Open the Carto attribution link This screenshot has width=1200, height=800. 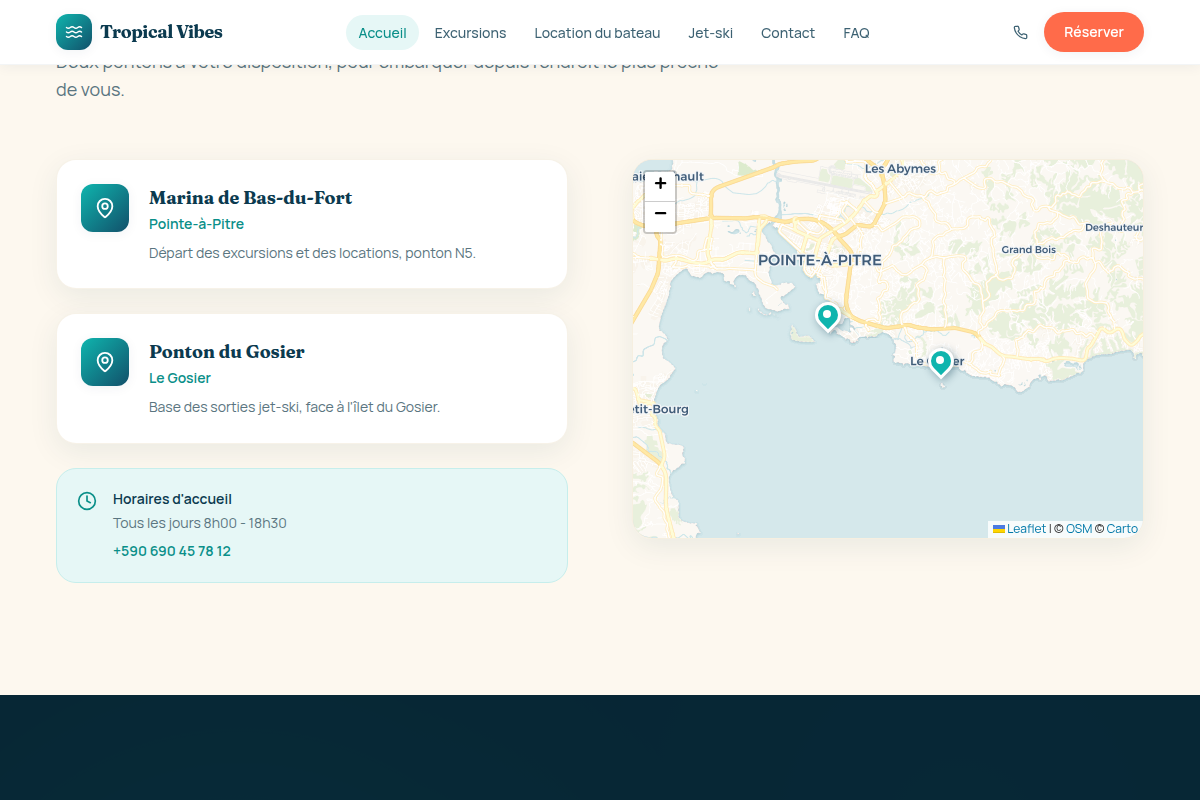click(1122, 529)
